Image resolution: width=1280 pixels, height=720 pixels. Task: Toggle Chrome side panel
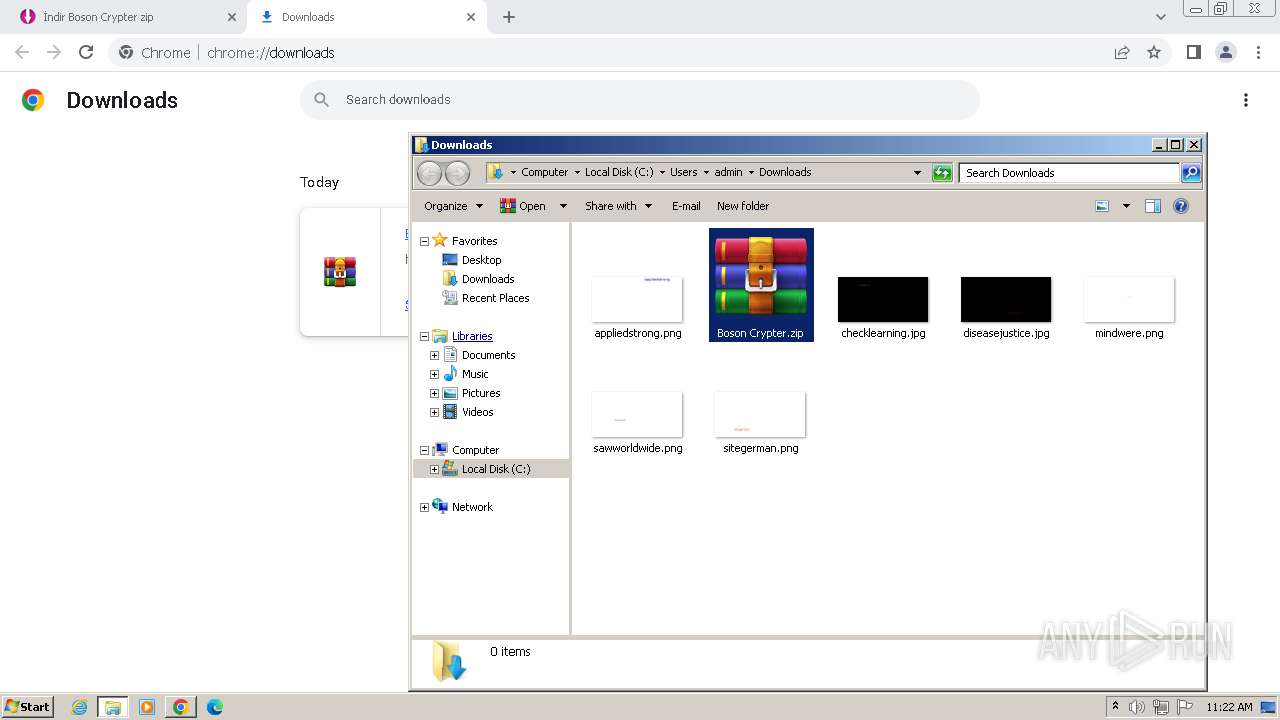tap(1193, 52)
